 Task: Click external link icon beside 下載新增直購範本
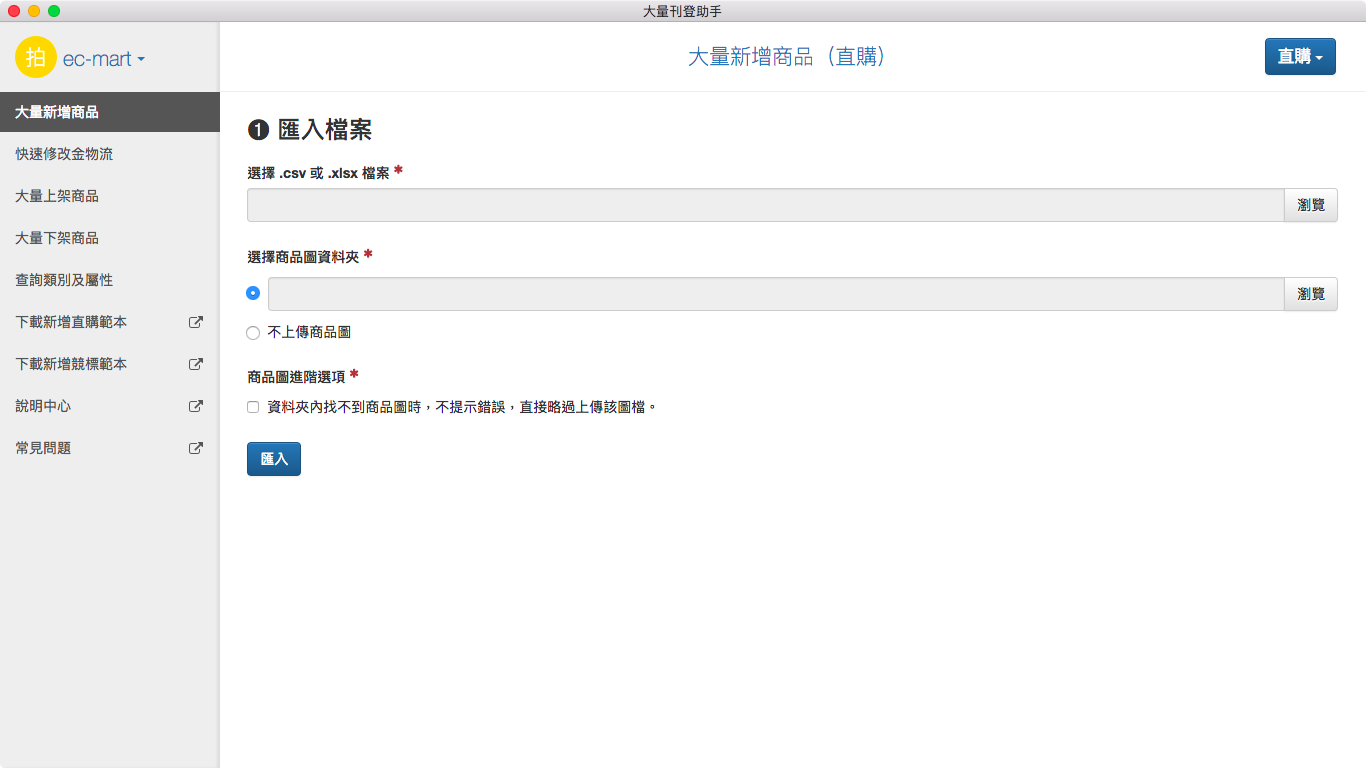[x=196, y=322]
